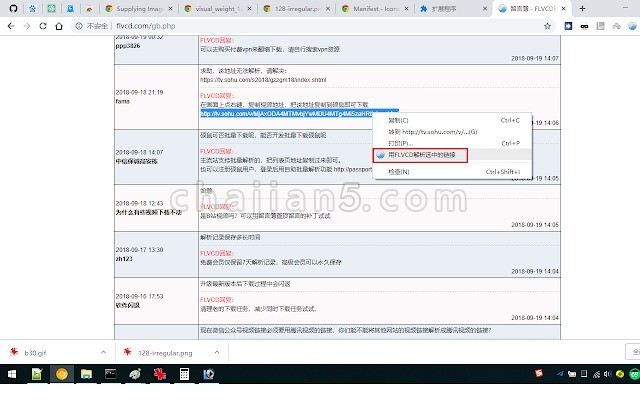Open the red splat image viewer taskbar icon
This screenshot has height=400, width=640.
(160, 374)
